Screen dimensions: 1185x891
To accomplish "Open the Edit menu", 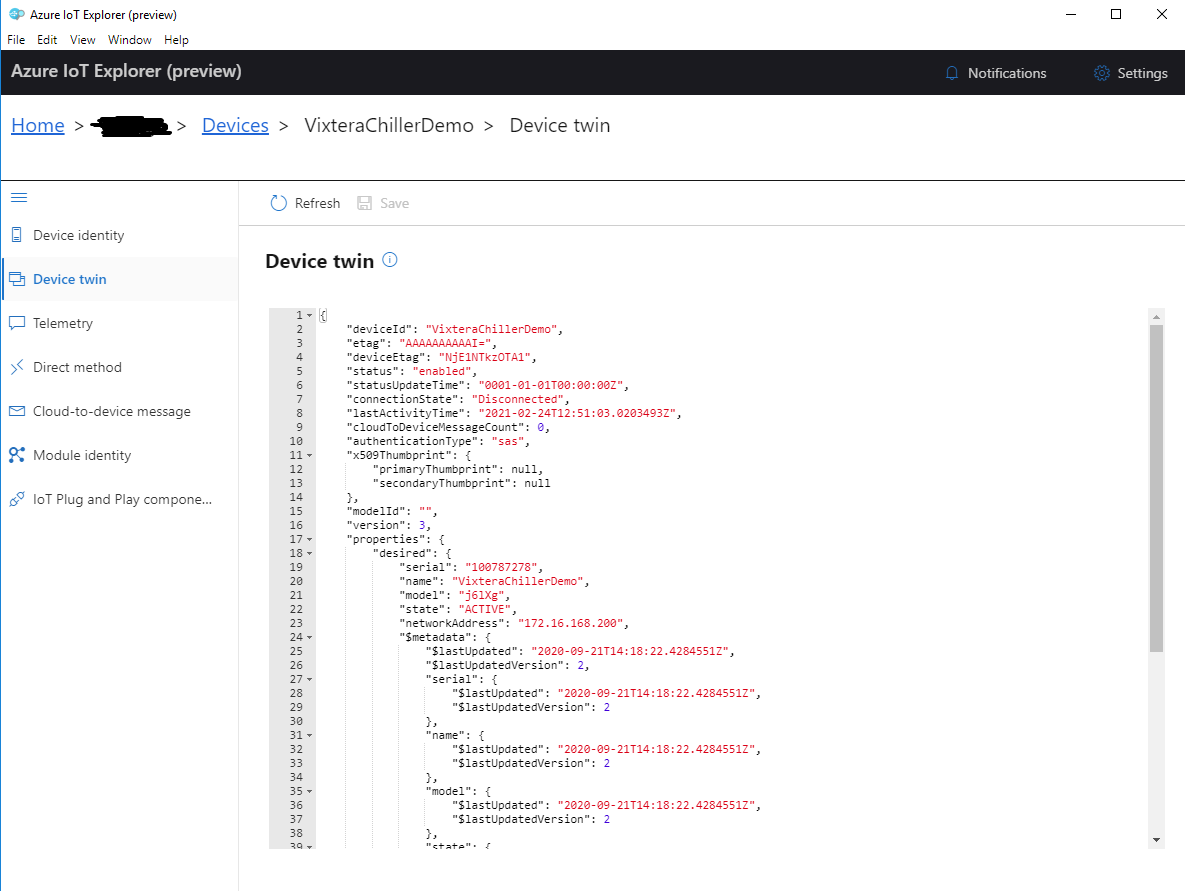I will click(47, 40).
